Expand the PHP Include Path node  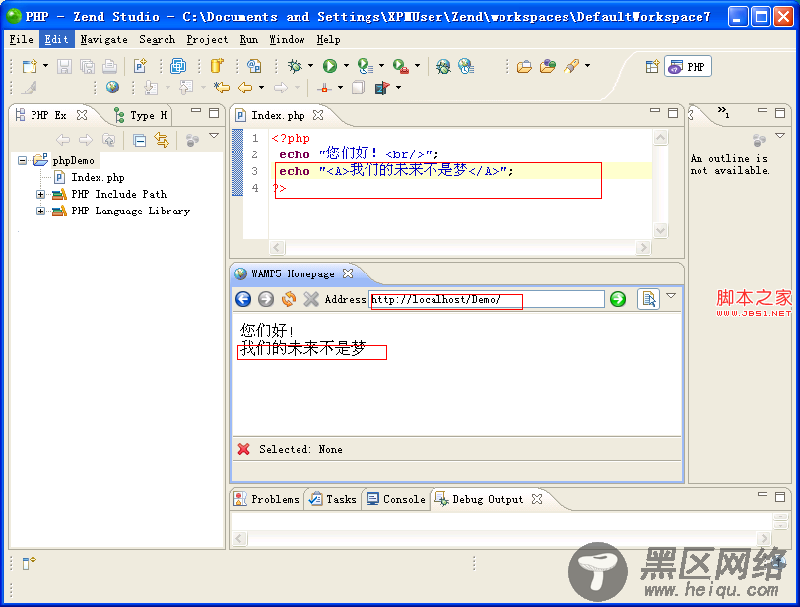[41, 194]
